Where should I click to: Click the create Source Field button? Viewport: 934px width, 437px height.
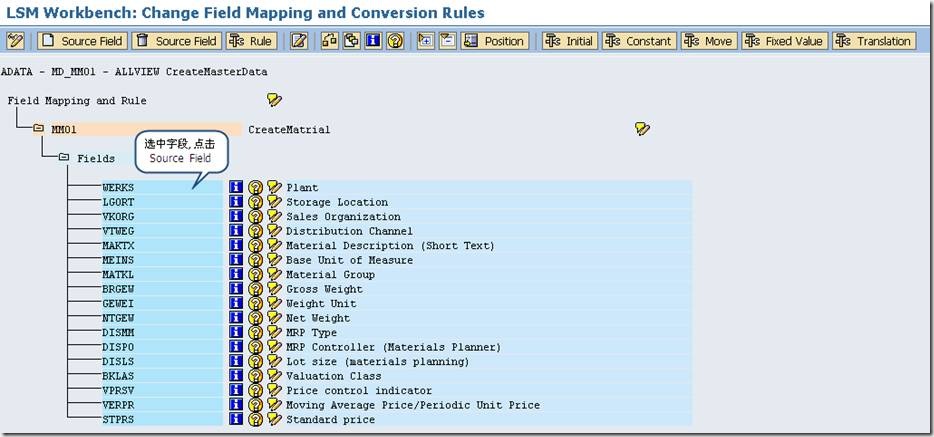pos(83,41)
